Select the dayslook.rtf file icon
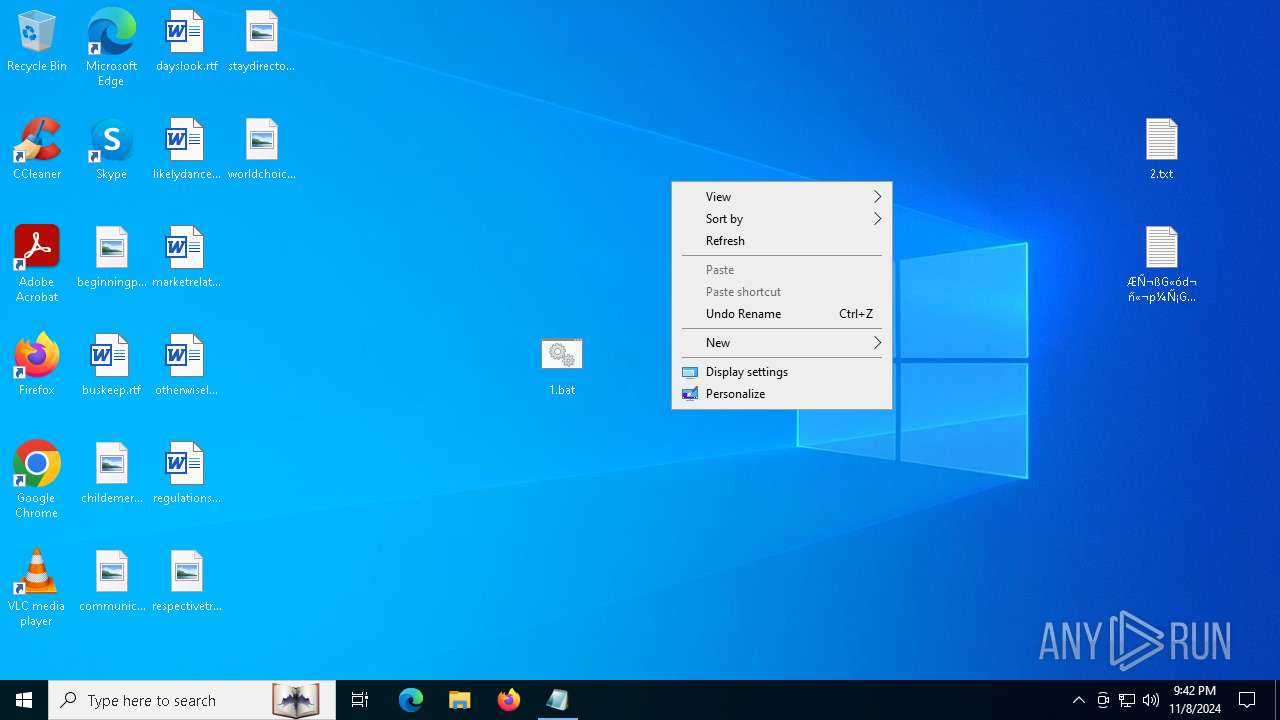 (186, 42)
